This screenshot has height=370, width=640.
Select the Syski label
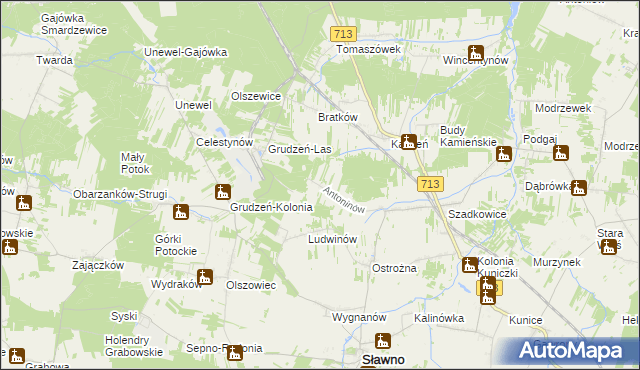coord(124,316)
